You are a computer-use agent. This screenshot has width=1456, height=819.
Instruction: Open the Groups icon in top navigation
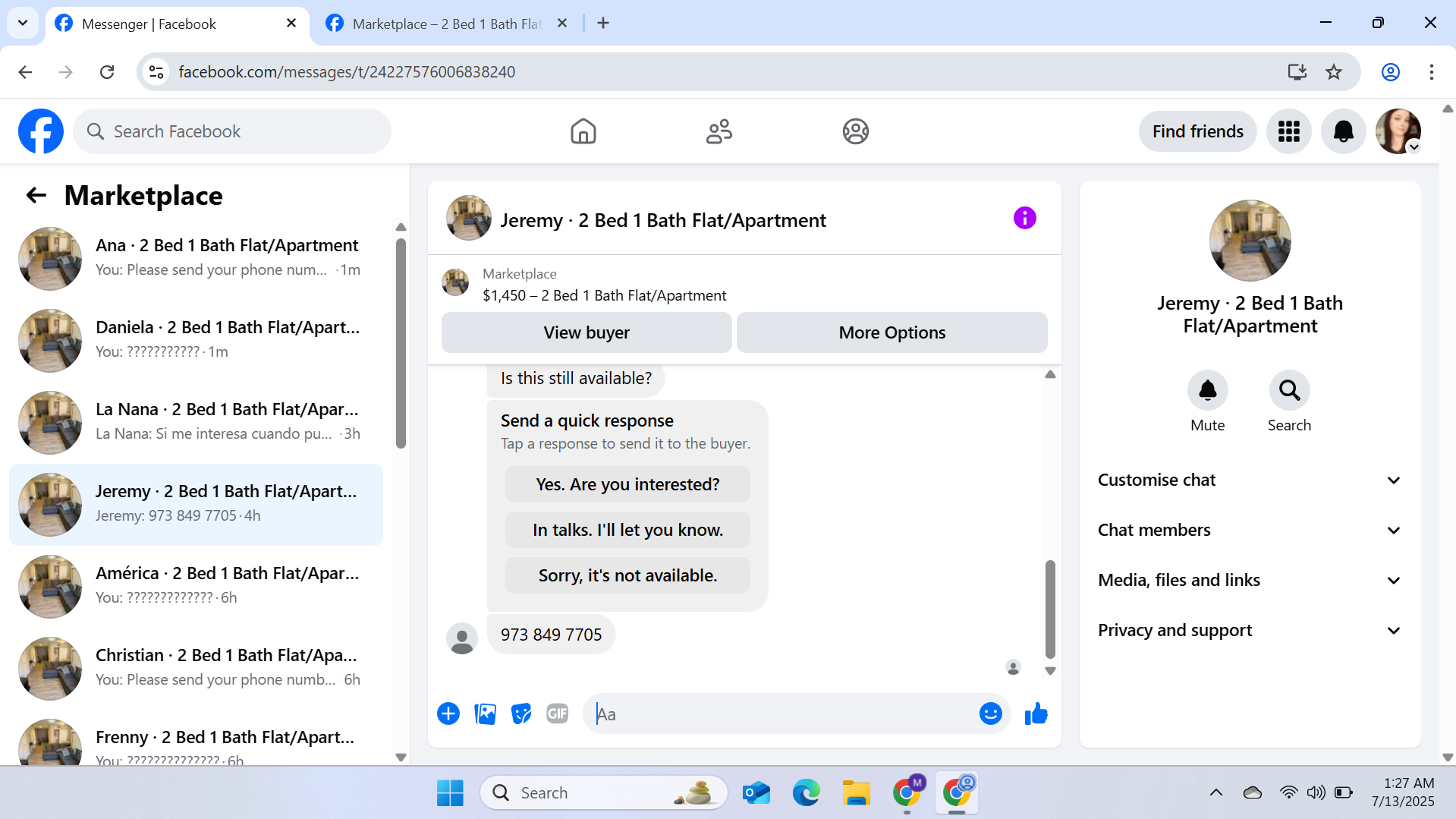point(855,131)
